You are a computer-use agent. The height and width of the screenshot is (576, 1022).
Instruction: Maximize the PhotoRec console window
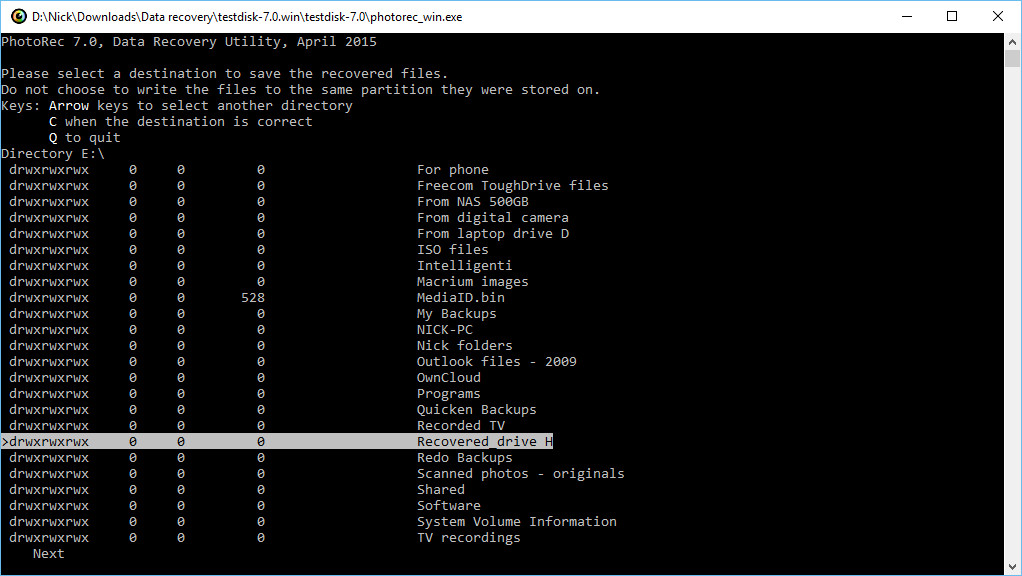pos(952,16)
